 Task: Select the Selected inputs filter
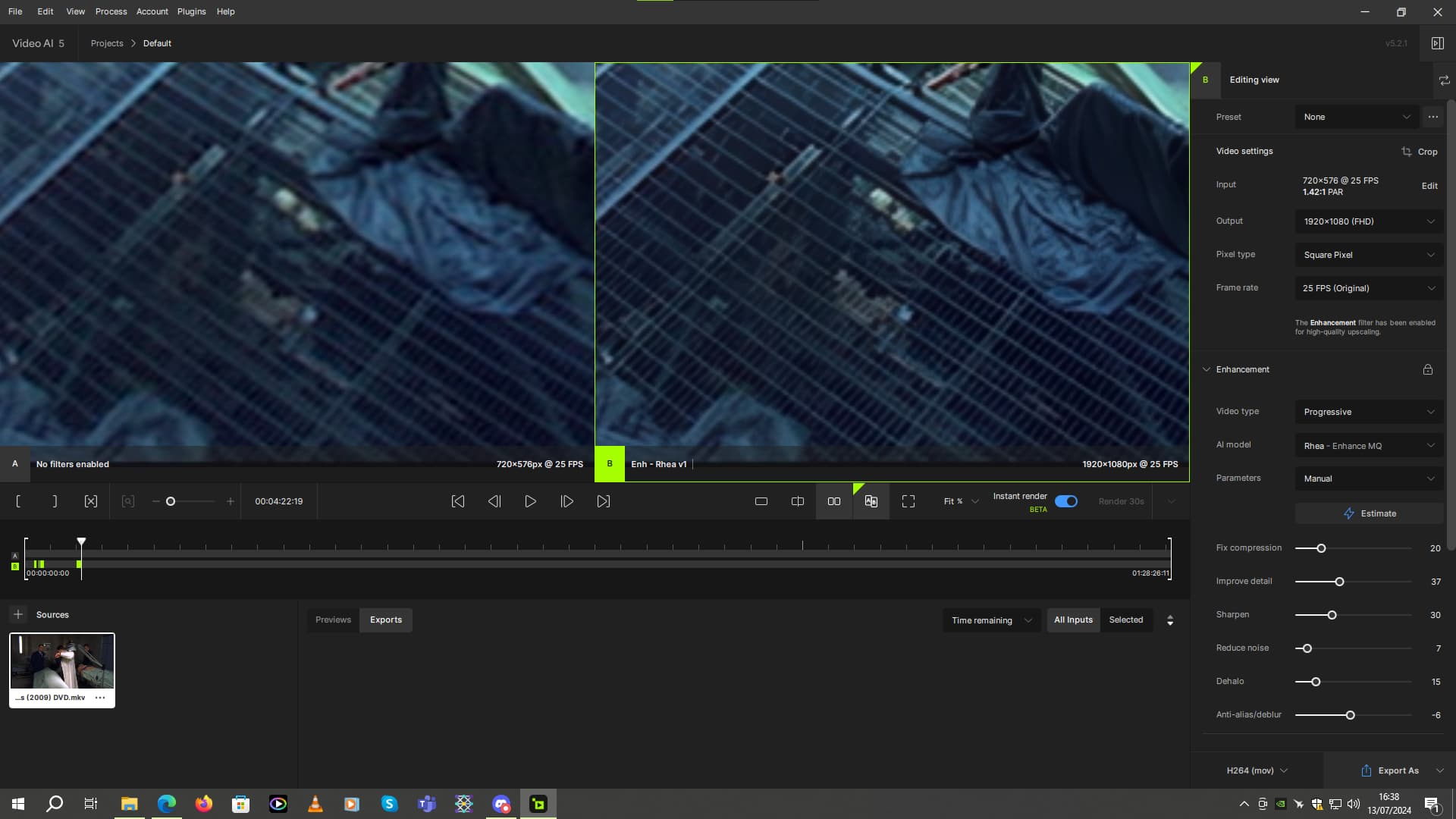tap(1125, 620)
